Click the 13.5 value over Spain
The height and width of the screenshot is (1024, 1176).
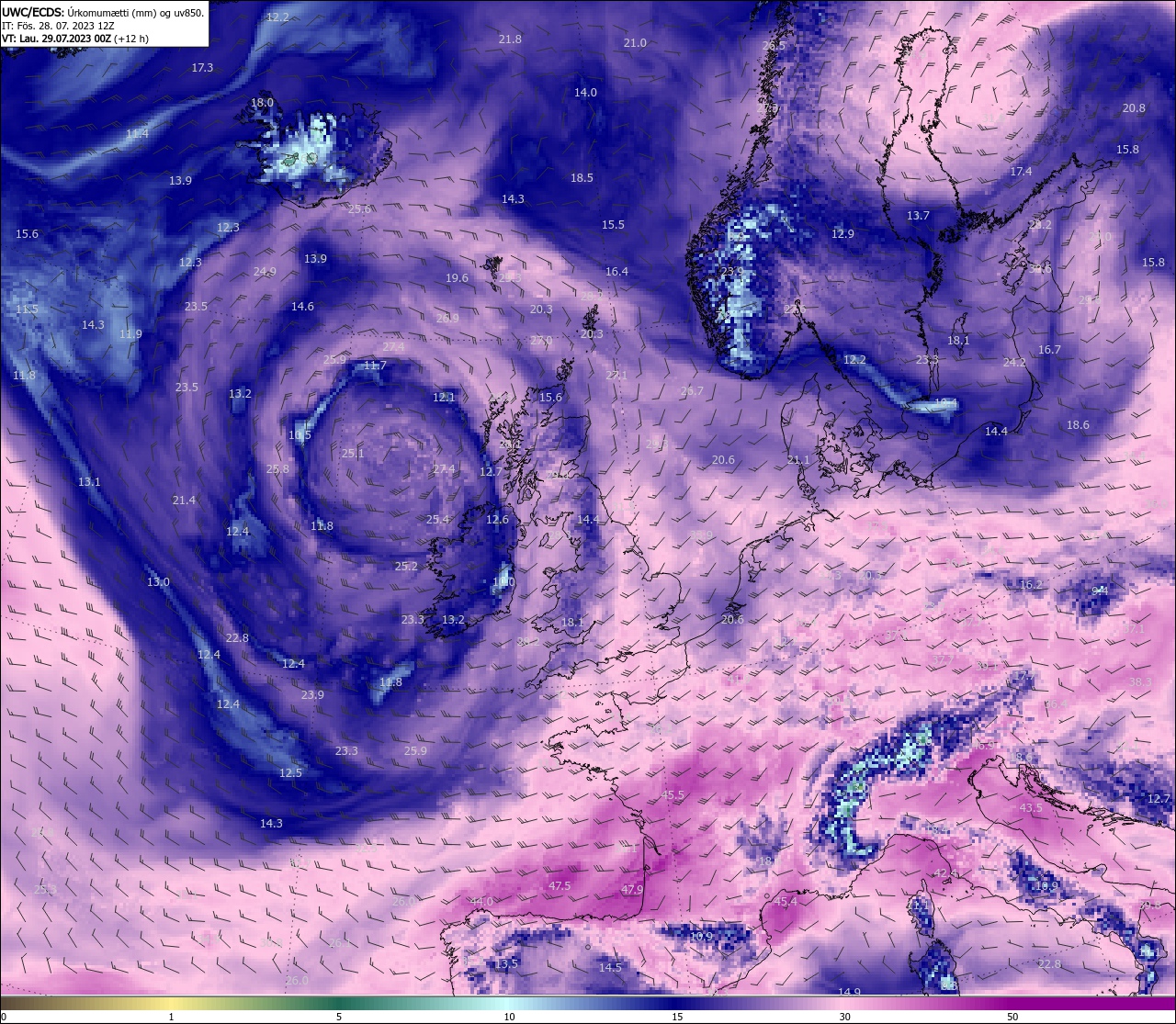point(506,964)
